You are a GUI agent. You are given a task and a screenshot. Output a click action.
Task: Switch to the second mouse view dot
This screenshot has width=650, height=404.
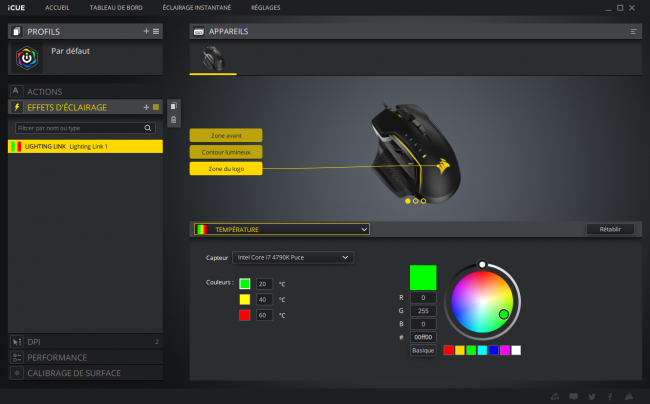[415, 201]
